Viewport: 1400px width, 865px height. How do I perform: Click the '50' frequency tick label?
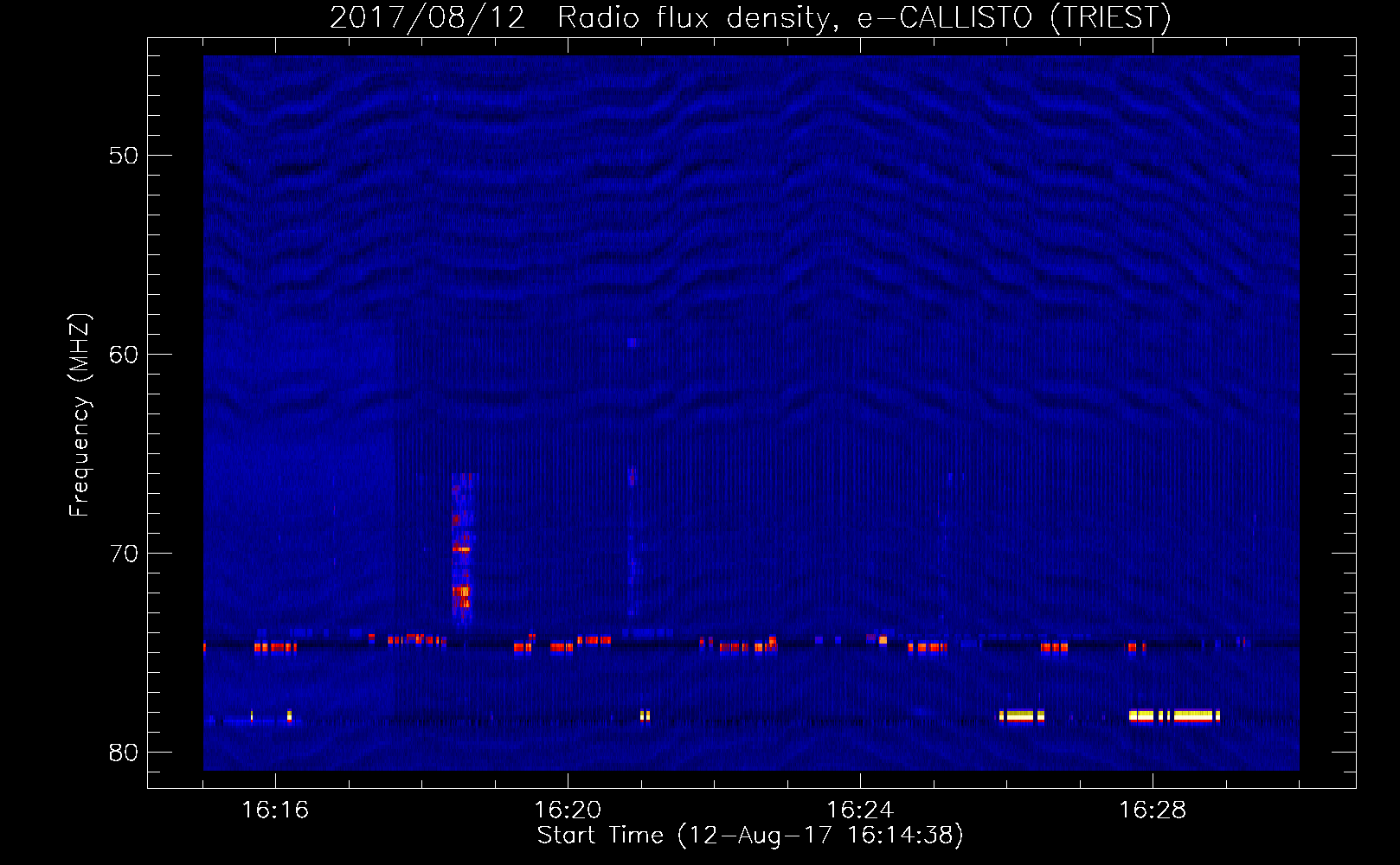point(124,156)
